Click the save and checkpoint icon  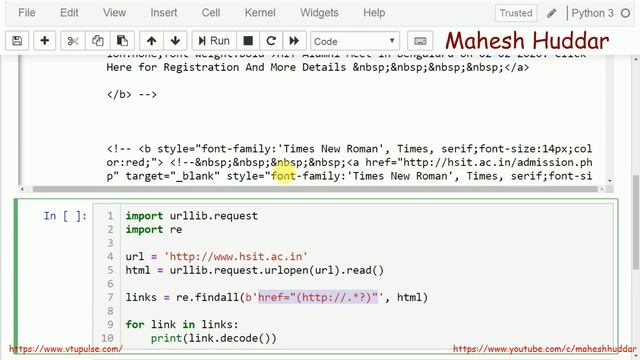coord(17,41)
